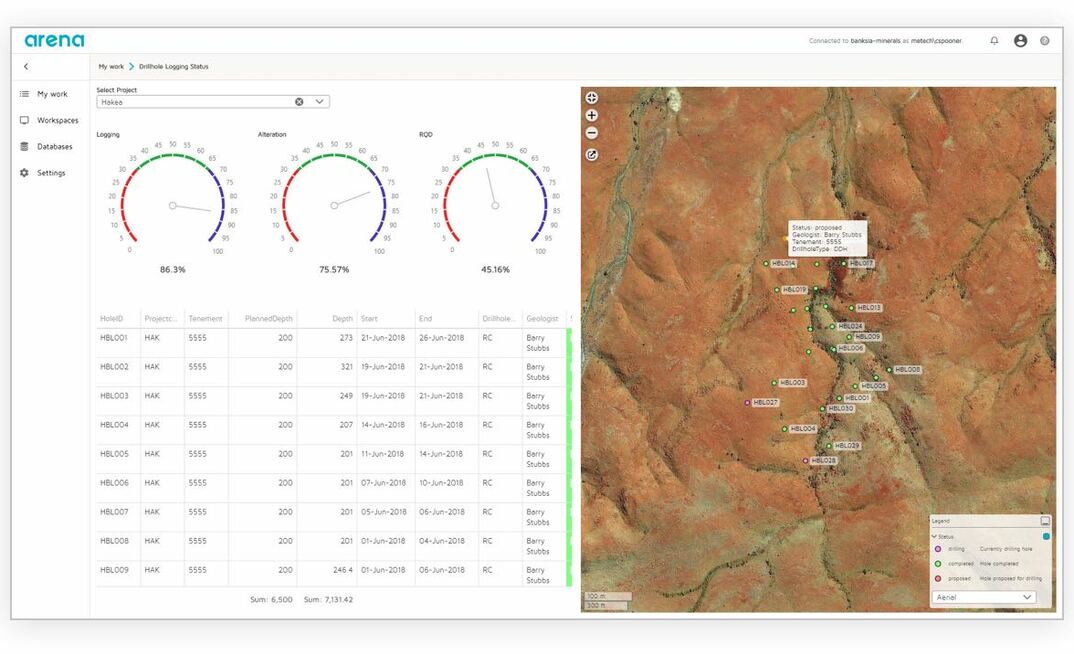Open the Select Project dropdown
Image resolution: width=1074 pixels, height=654 pixels.
click(x=319, y=101)
